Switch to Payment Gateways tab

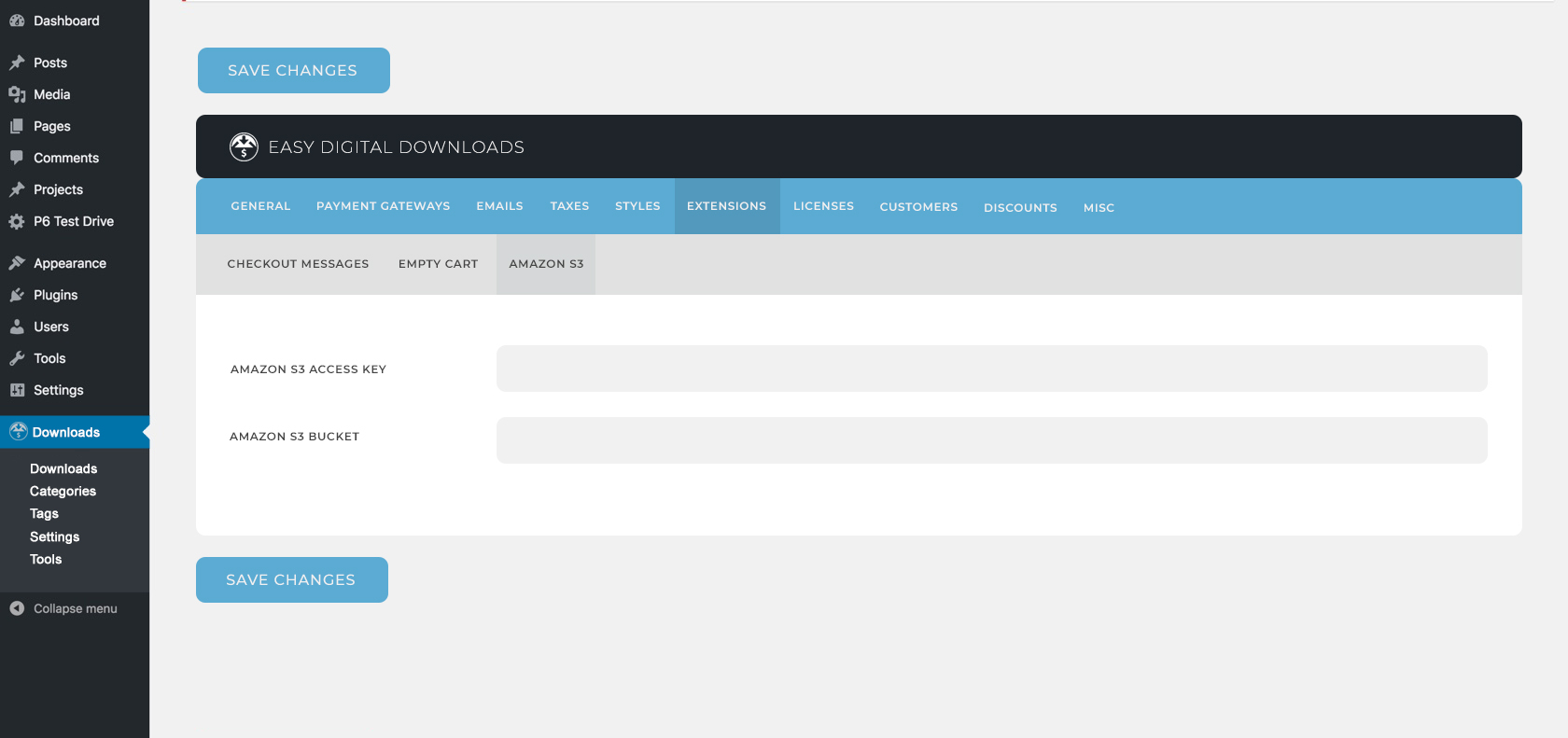point(383,206)
